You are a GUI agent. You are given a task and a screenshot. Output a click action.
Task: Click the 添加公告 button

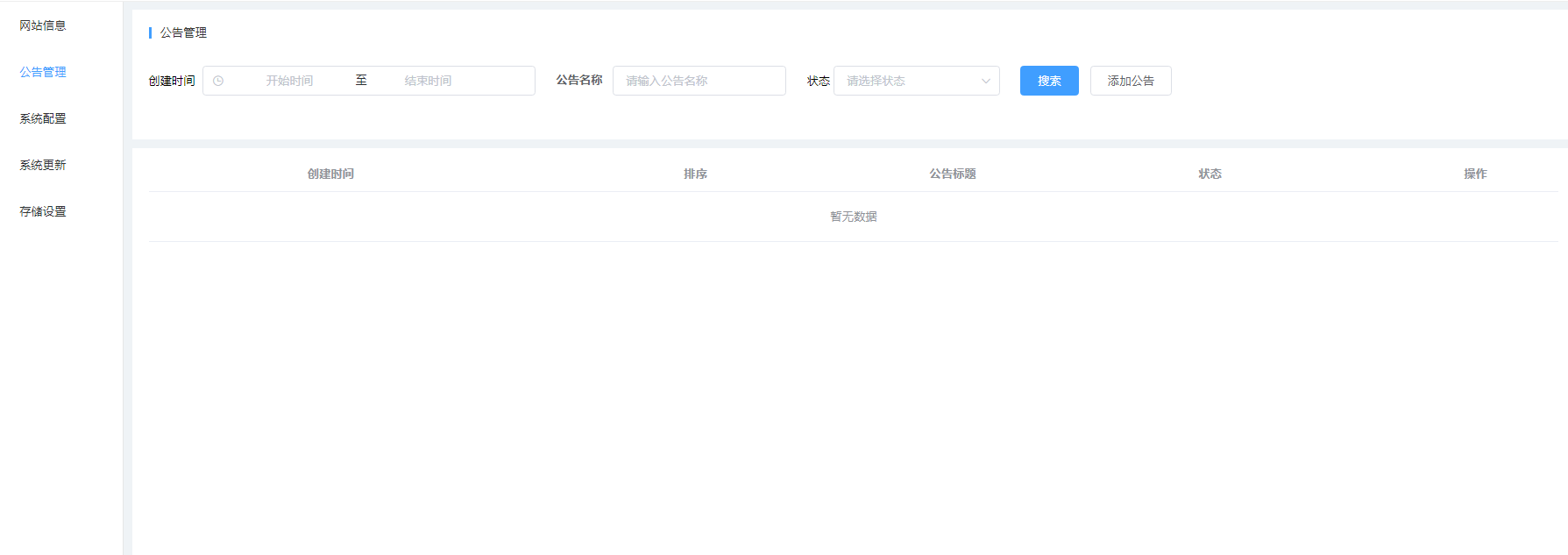click(1131, 81)
